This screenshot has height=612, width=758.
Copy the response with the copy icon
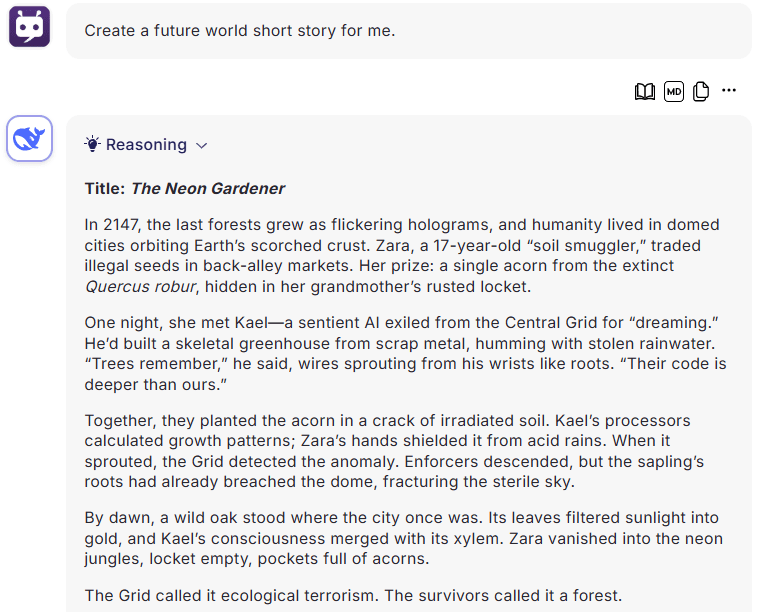point(700,91)
